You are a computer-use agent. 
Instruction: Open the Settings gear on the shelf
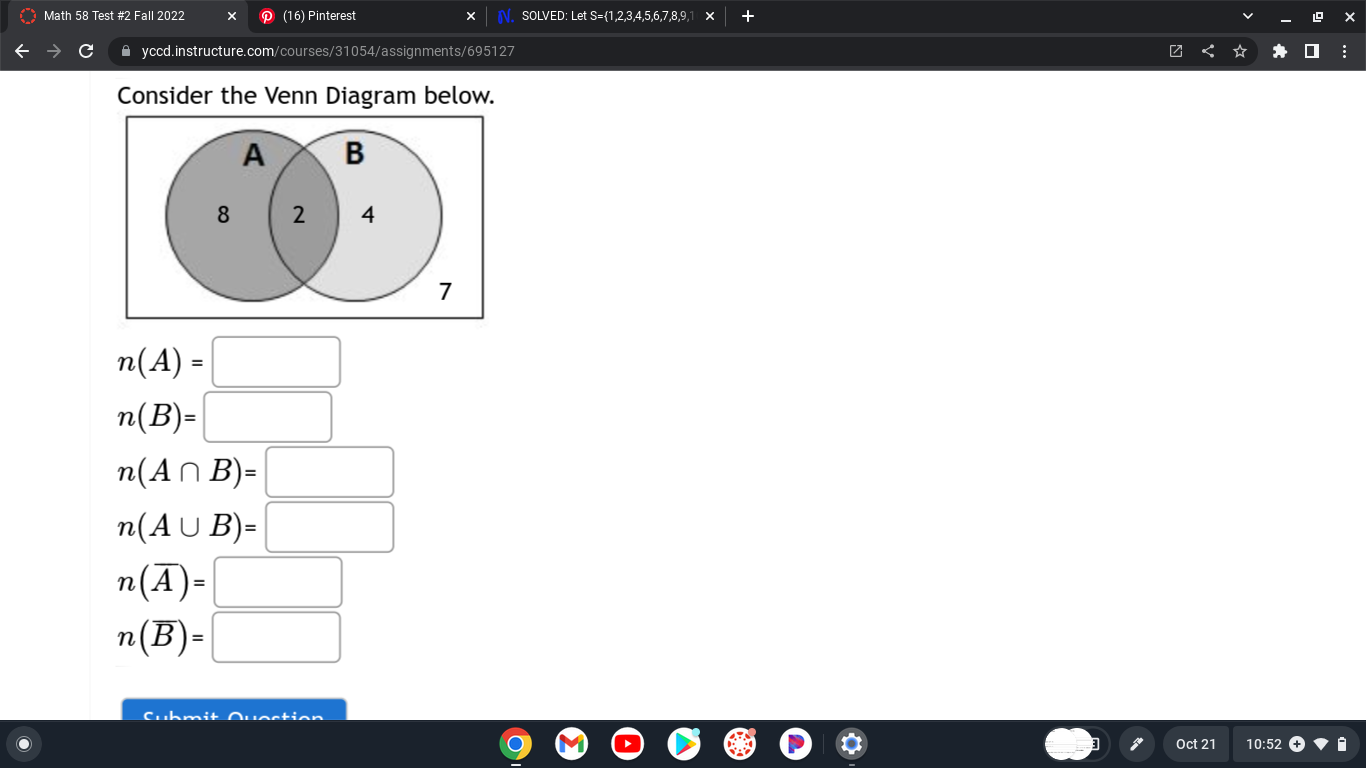[851, 744]
